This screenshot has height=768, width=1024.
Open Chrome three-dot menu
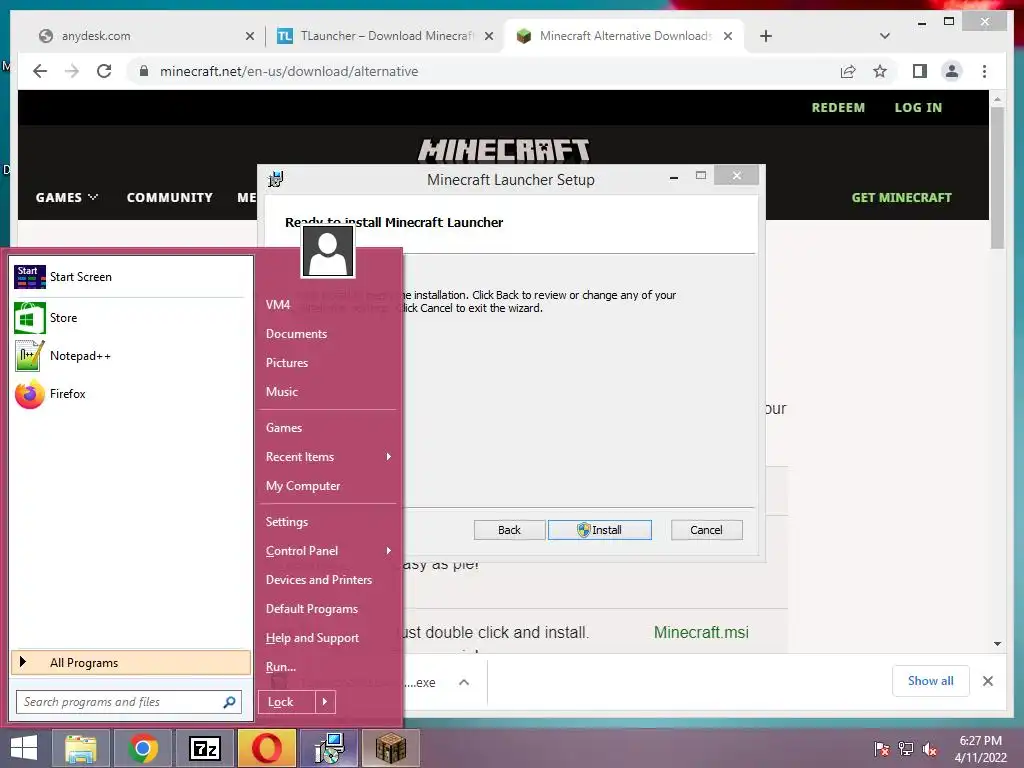984,71
